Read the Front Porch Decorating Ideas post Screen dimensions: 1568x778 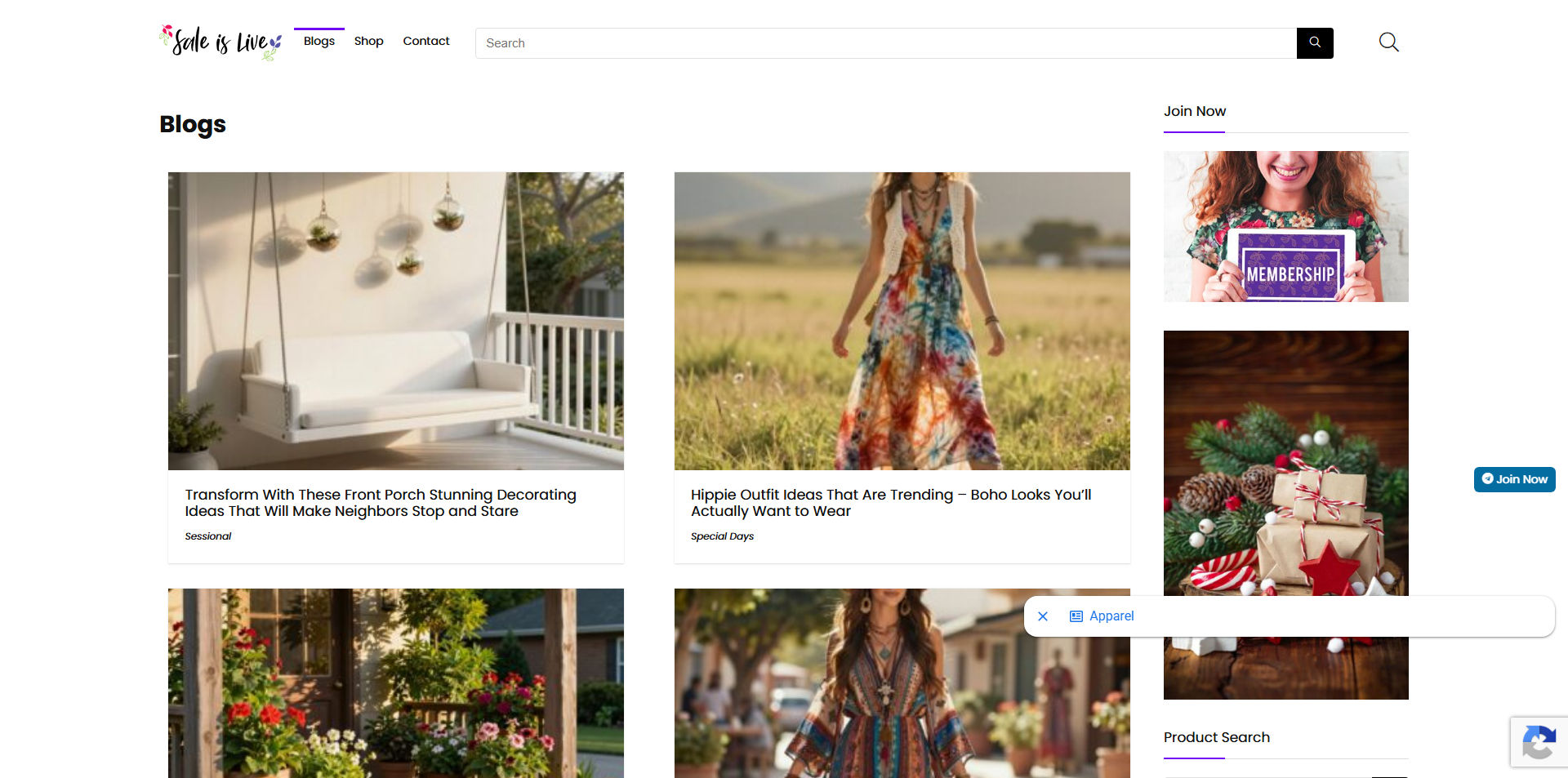pyautogui.click(x=381, y=503)
